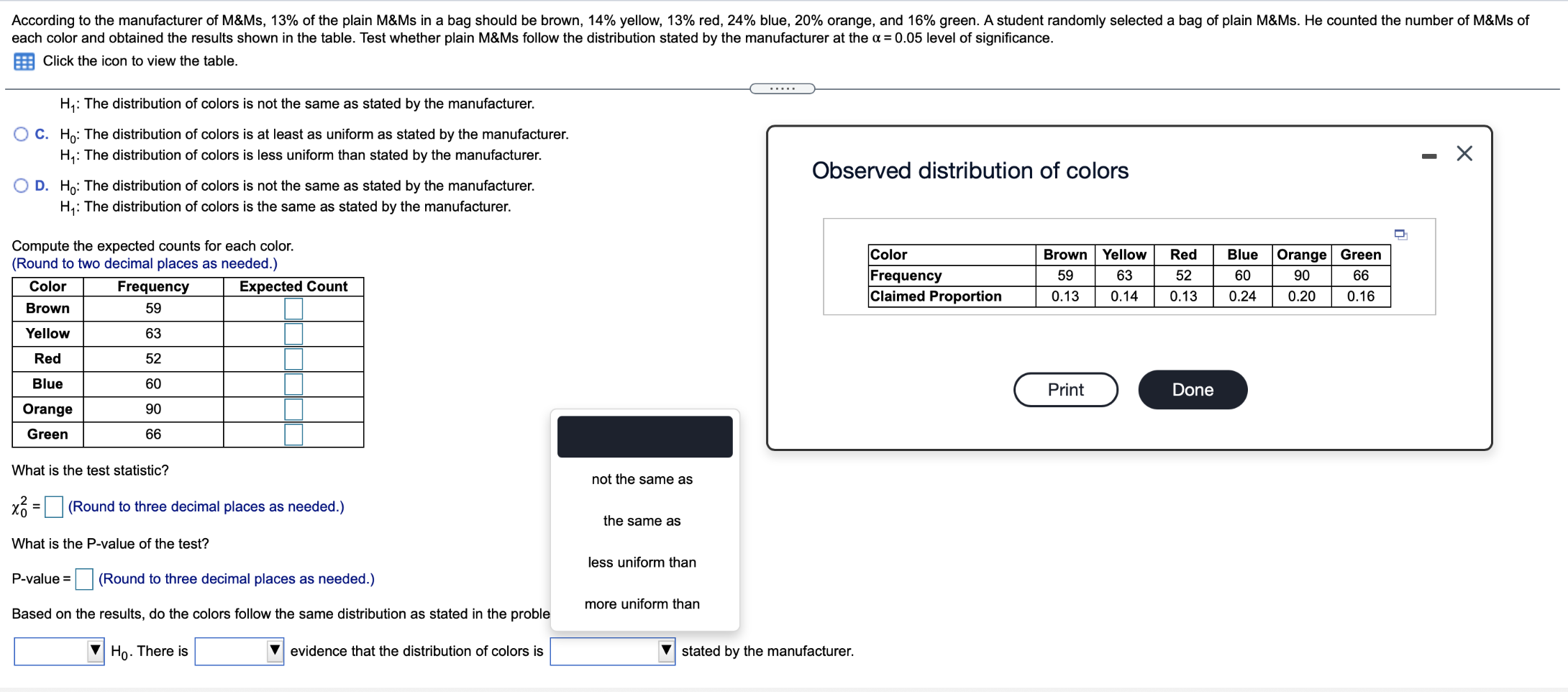Click the Orange expected count input box

tap(293, 409)
